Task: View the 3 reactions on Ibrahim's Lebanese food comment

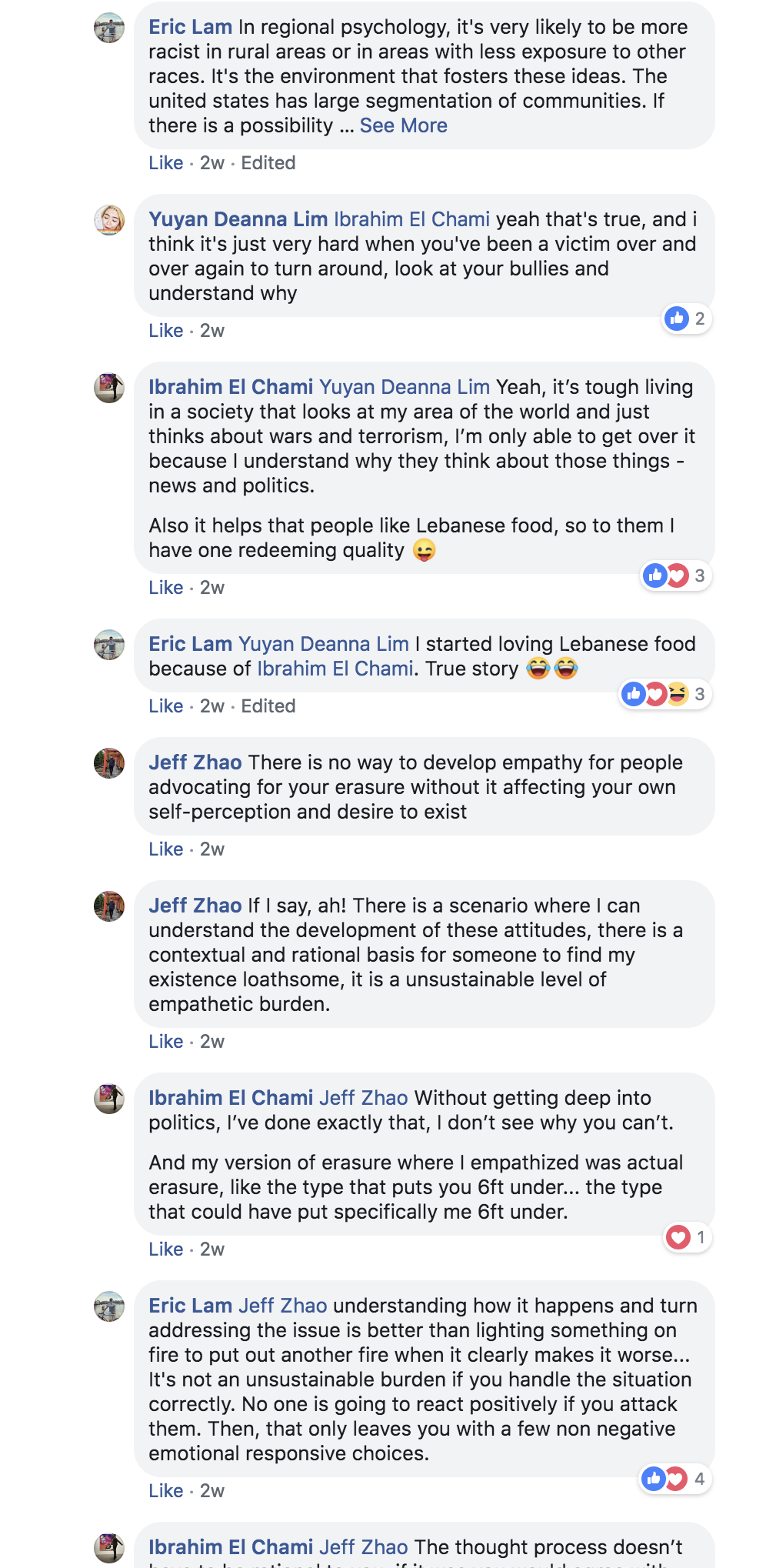Action: (677, 575)
